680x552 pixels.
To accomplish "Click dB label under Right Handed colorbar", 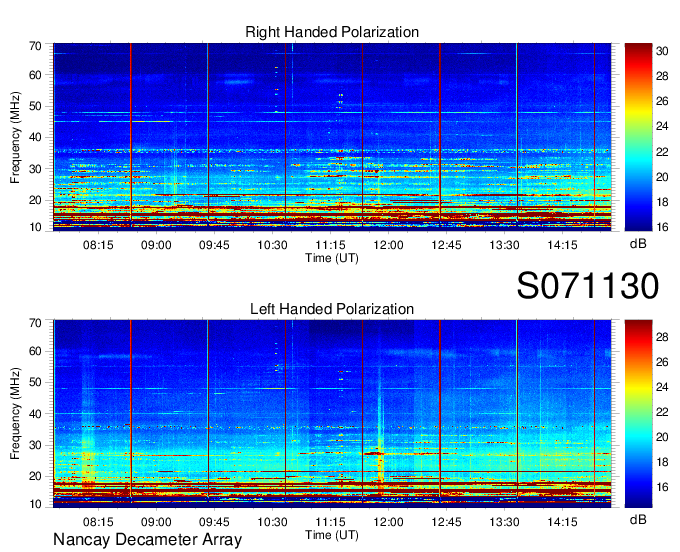I will pyautogui.click(x=638, y=244).
